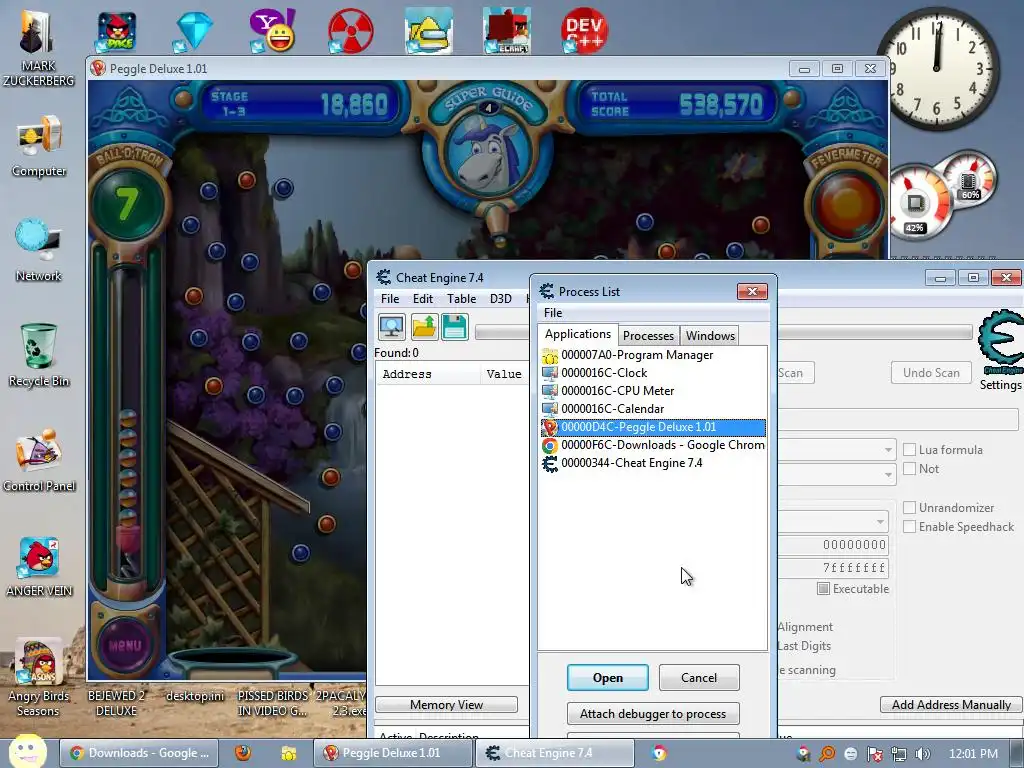Screen dimensions: 1024x768
Task: Select the Recycle Bin desktop icon
Action: click(x=39, y=356)
